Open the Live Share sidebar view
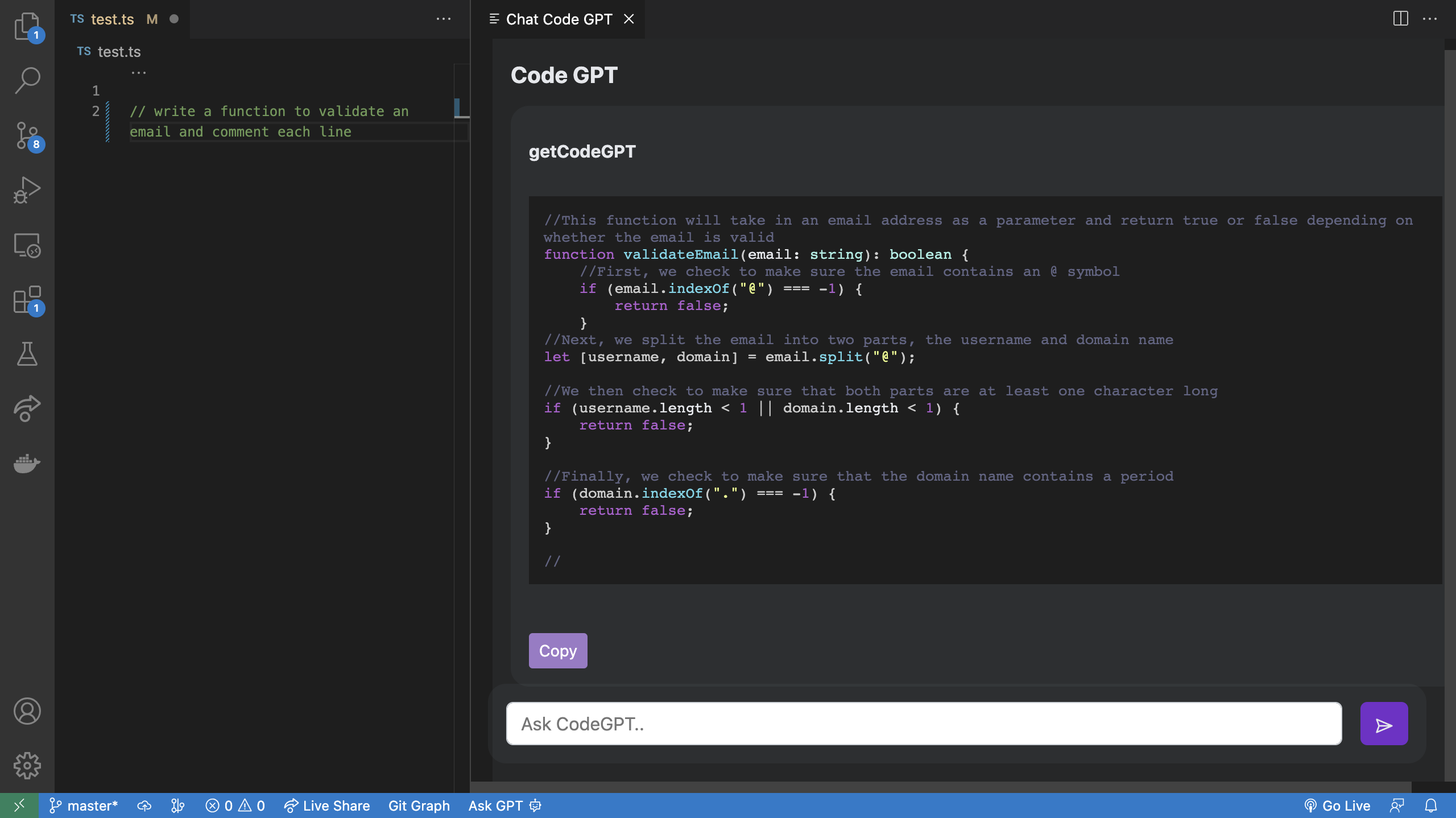Viewport: 1456px width, 818px height. [27, 408]
